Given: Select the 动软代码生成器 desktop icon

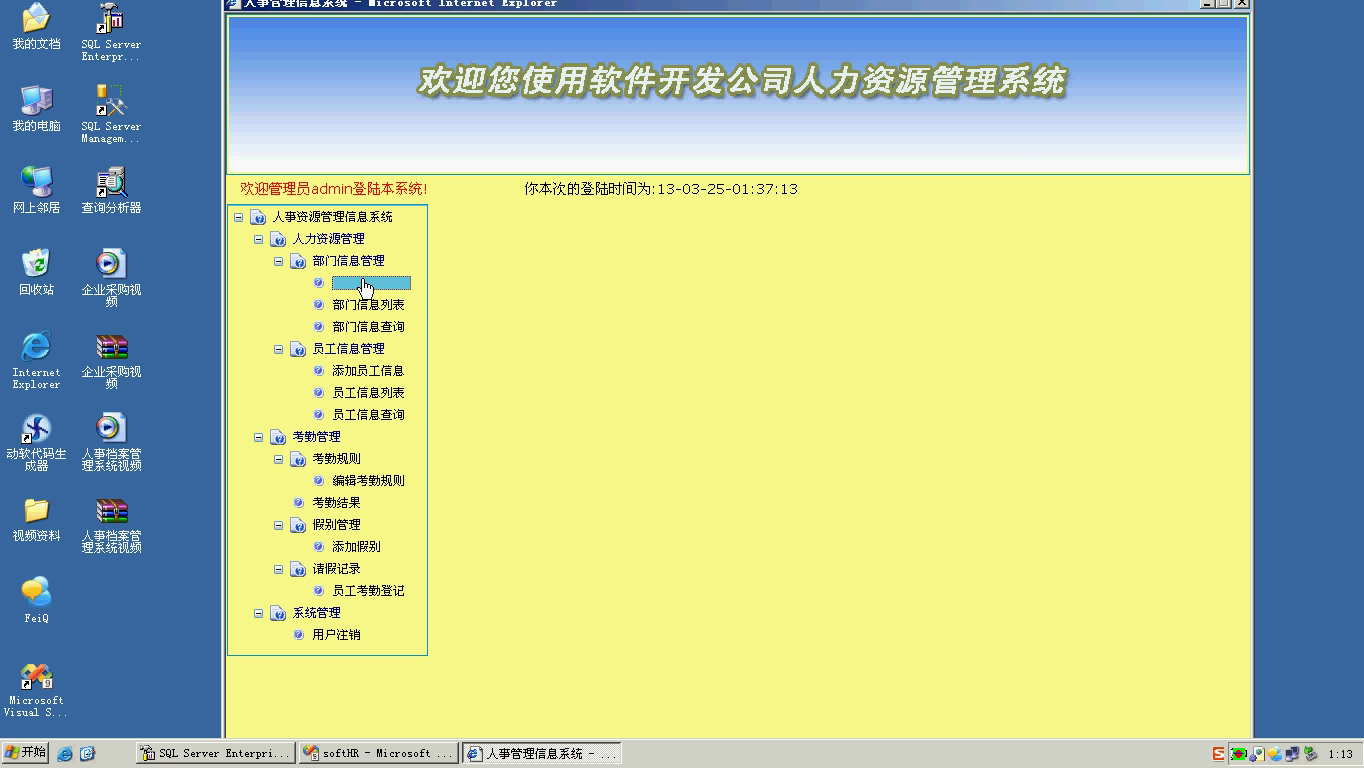Looking at the screenshot, I should pyautogui.click(x=36, y=441).
